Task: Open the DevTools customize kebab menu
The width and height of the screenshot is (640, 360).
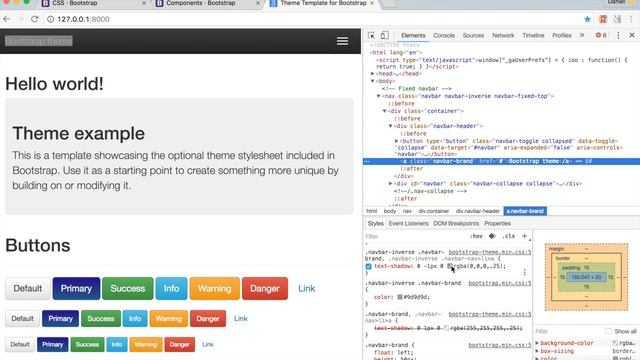Action: pos(618,36)
